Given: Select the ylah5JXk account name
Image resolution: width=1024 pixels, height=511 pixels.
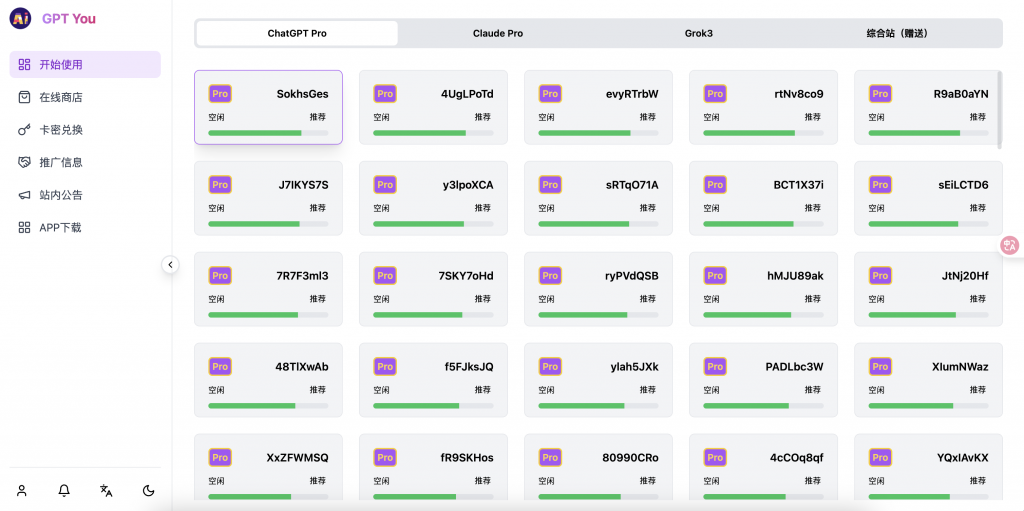Looking at the screenshot, I should tap(635, 367).
